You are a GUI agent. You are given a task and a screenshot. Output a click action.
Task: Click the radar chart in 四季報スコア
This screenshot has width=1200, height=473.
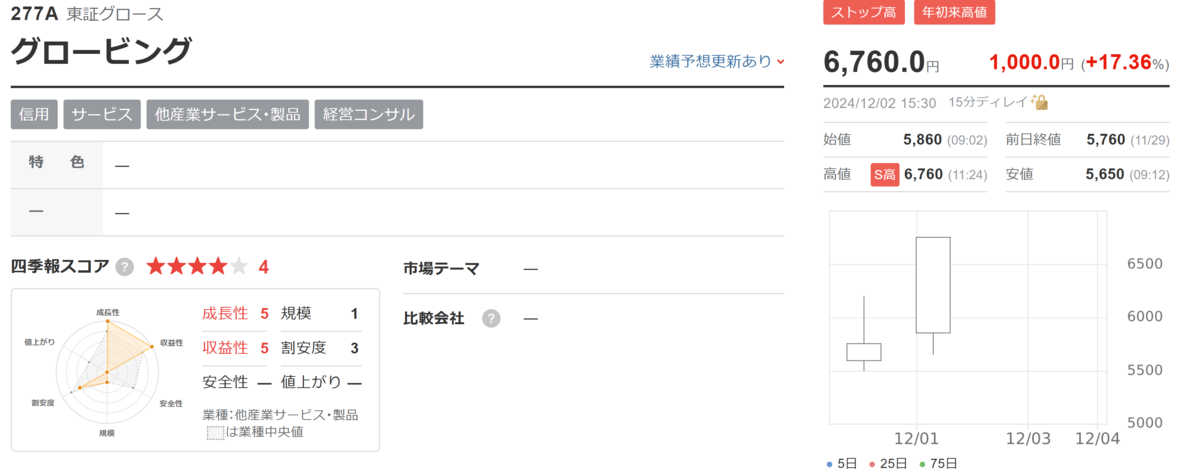[x=106, y=374]
